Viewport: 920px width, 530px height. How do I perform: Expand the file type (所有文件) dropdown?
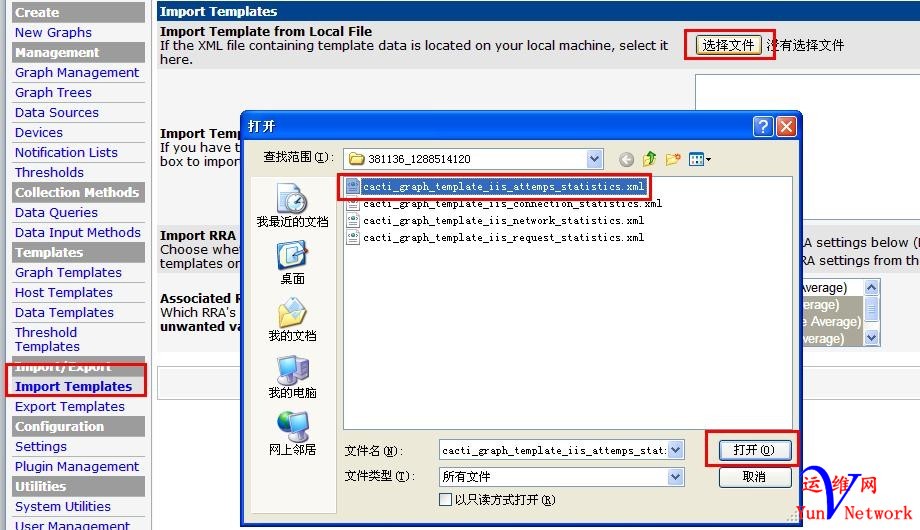[x=675, y=477]
